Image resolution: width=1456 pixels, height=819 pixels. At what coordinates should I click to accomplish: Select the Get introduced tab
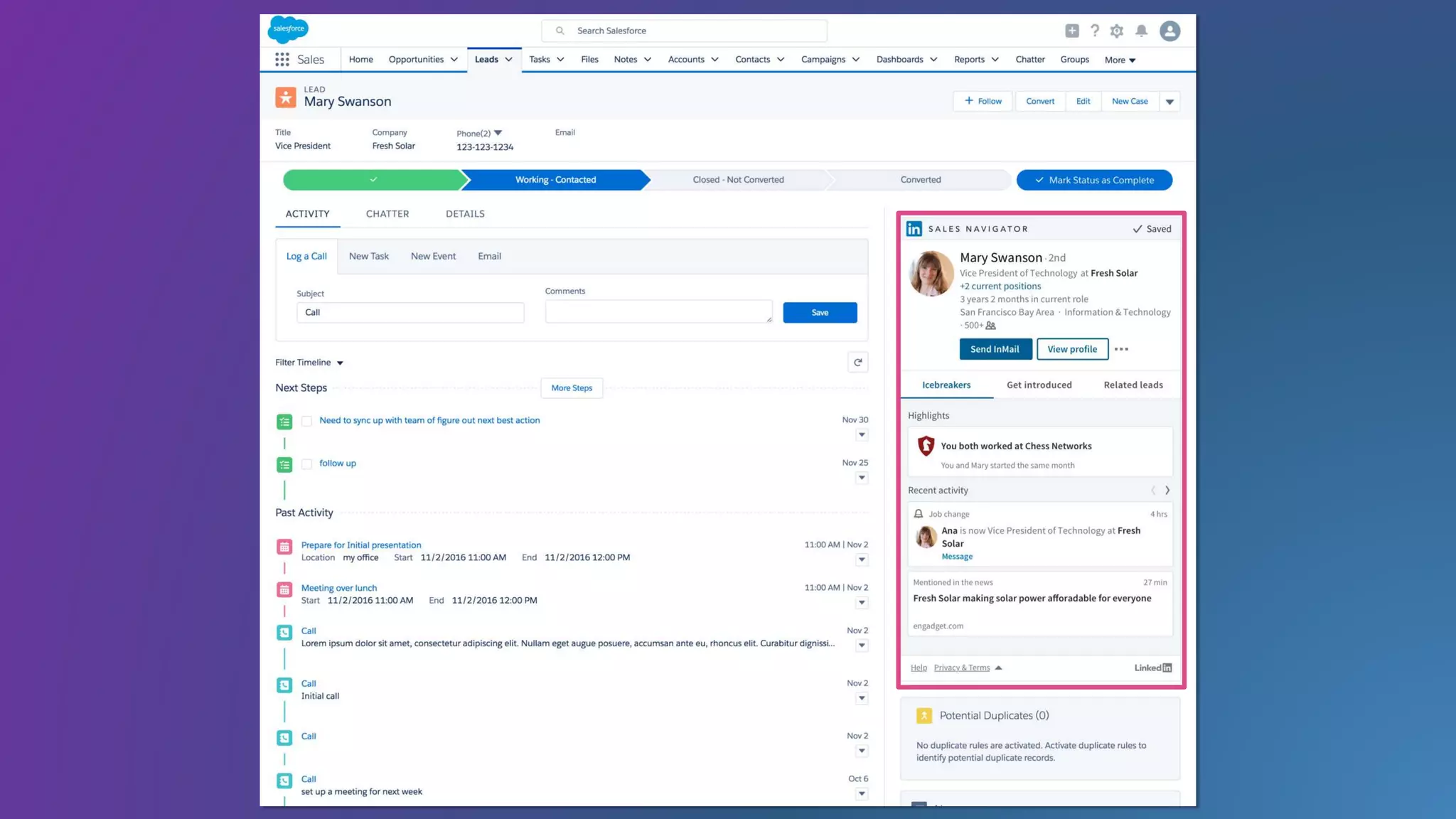pos(1039,385)
